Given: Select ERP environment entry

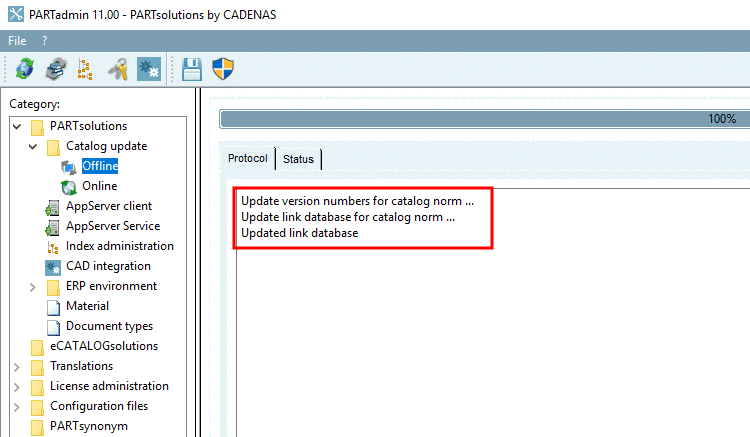Looking at the screenshot, I should (x=111, y=286).
